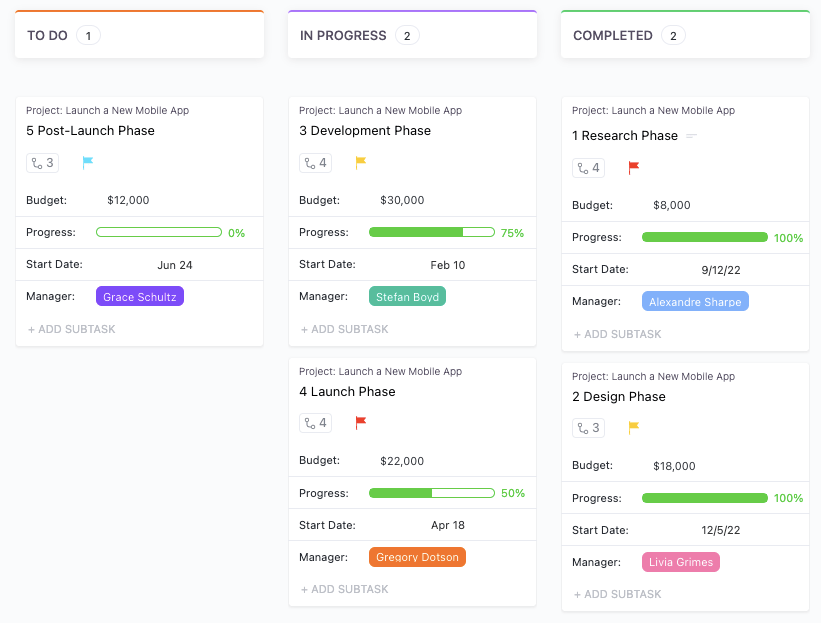Open the 2 Design Phase task title
Screen dimensions: 821x623
(x=618, y=397)
